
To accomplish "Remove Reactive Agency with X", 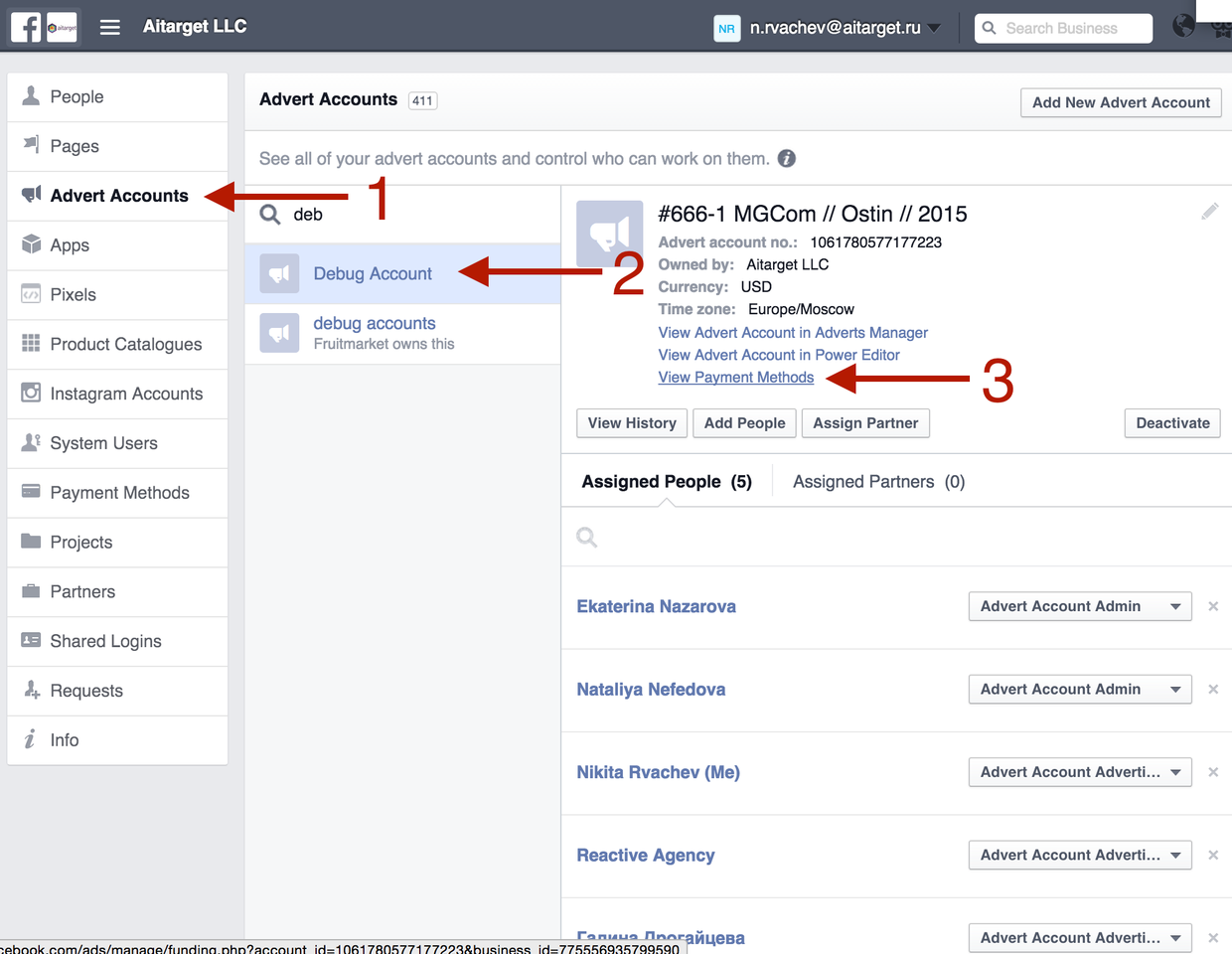I will (1213, 856).
